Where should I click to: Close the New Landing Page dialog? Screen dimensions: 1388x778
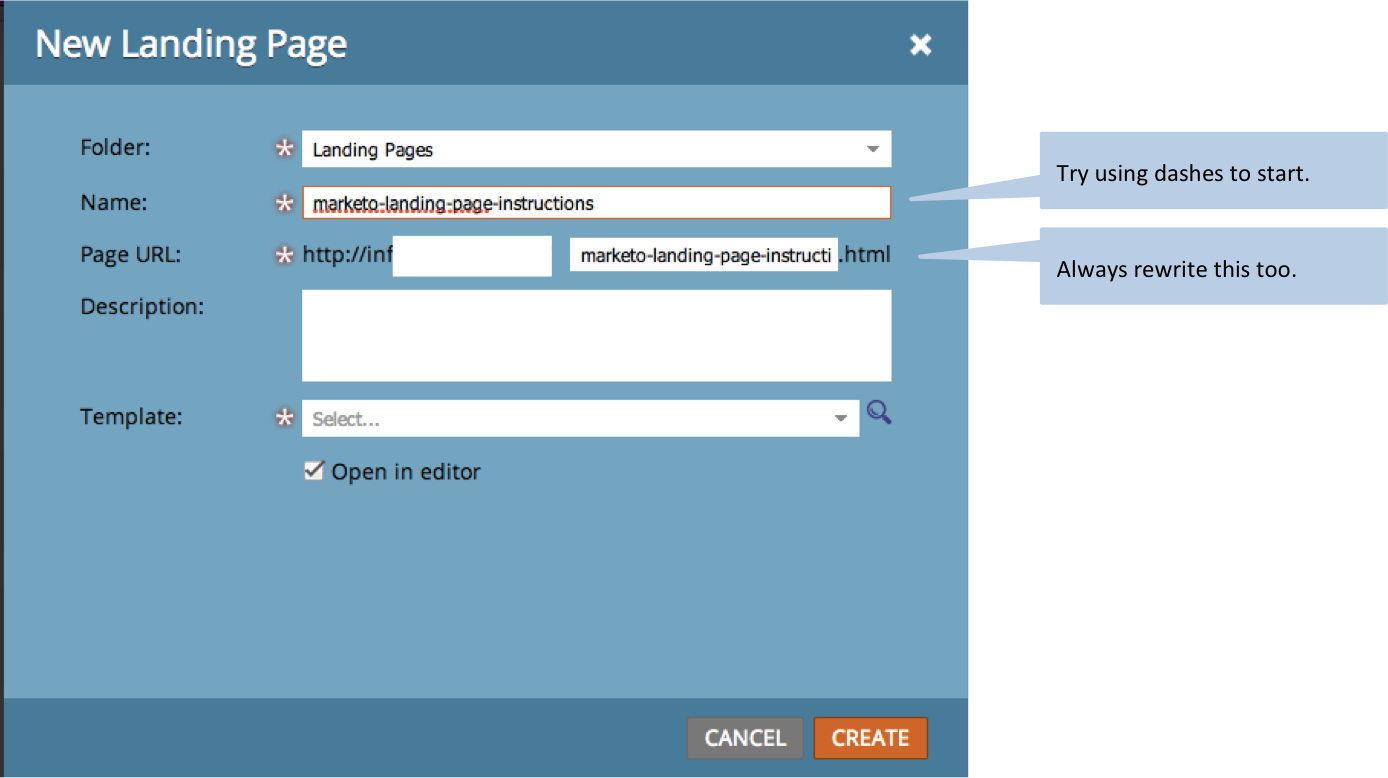click(920, 45)
